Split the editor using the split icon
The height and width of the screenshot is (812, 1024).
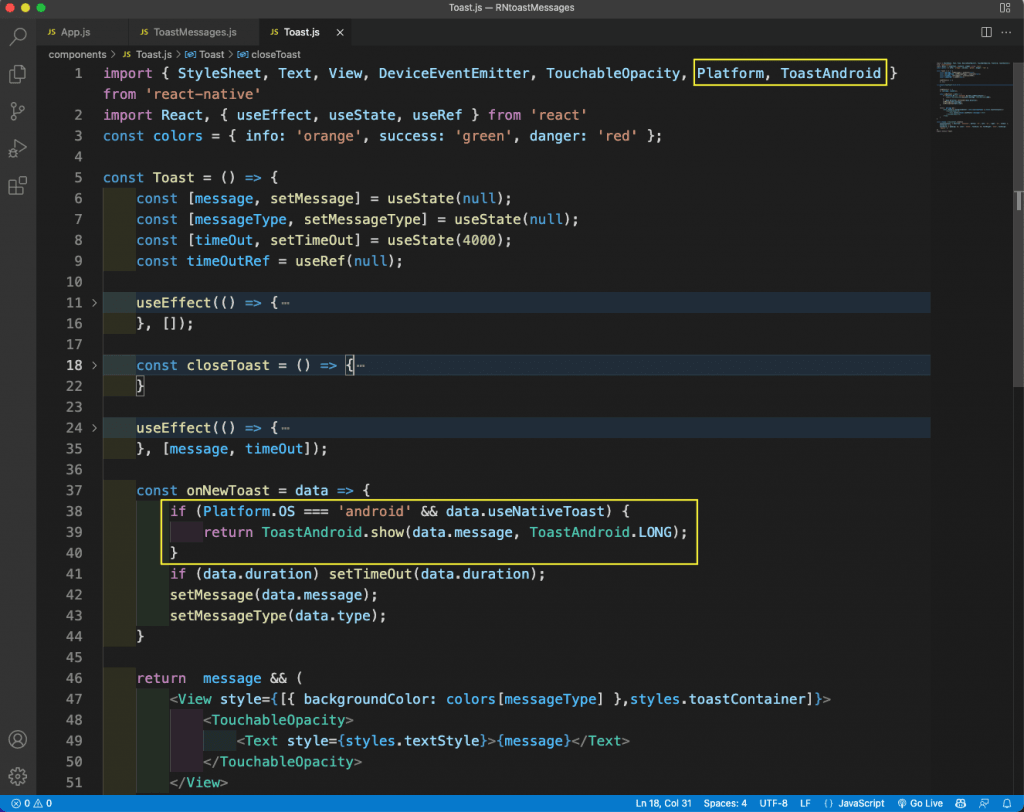(x=986, y=31)
